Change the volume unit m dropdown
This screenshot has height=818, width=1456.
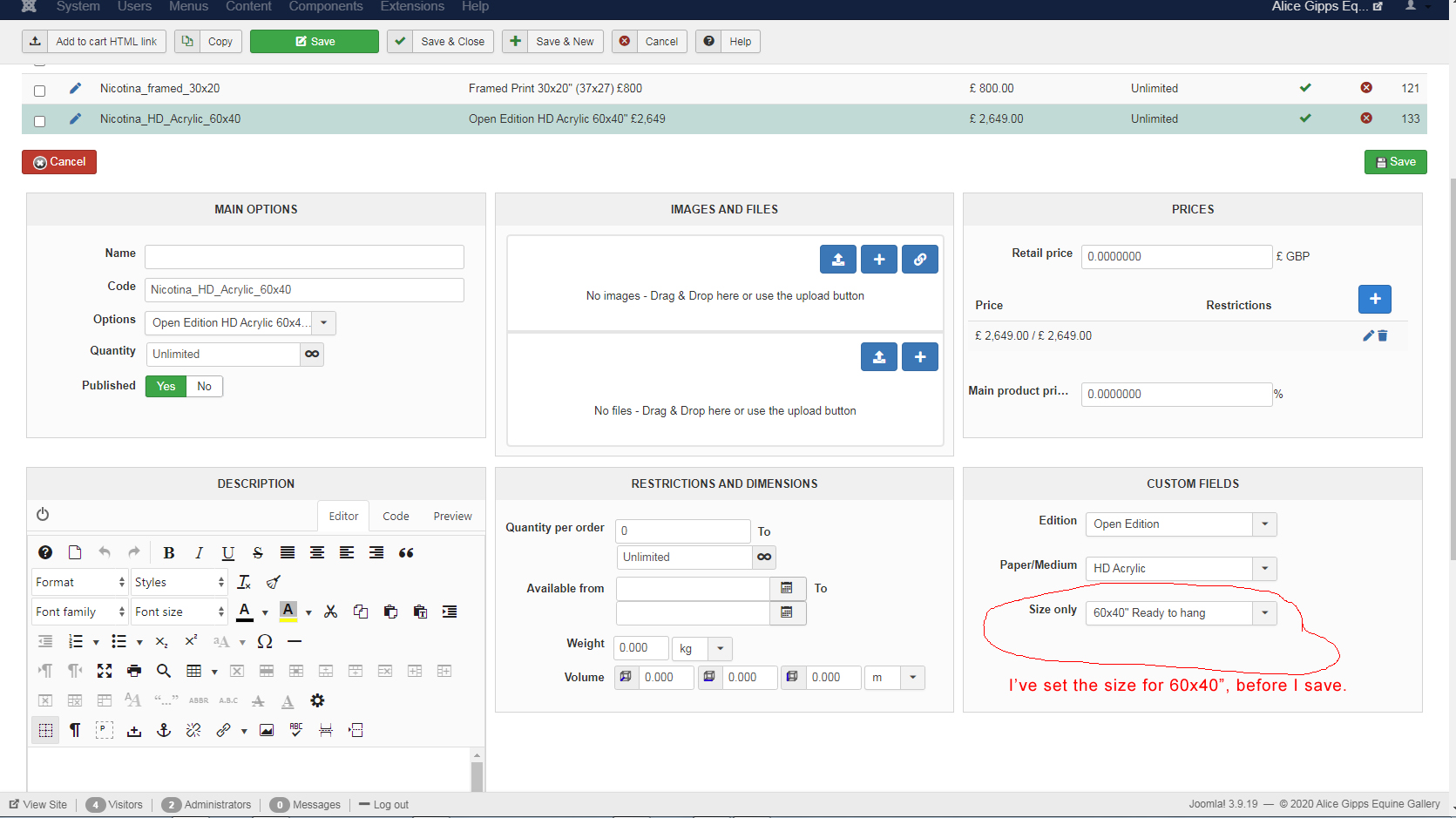click(894, 678)
